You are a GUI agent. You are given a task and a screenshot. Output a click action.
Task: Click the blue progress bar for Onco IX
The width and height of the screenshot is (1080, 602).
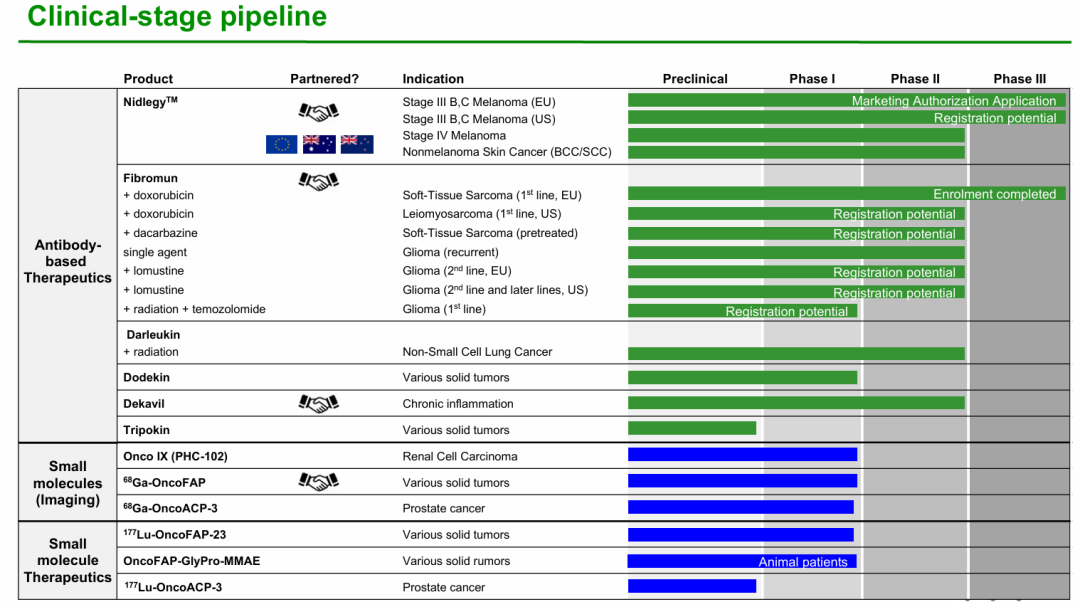point(742,455)
